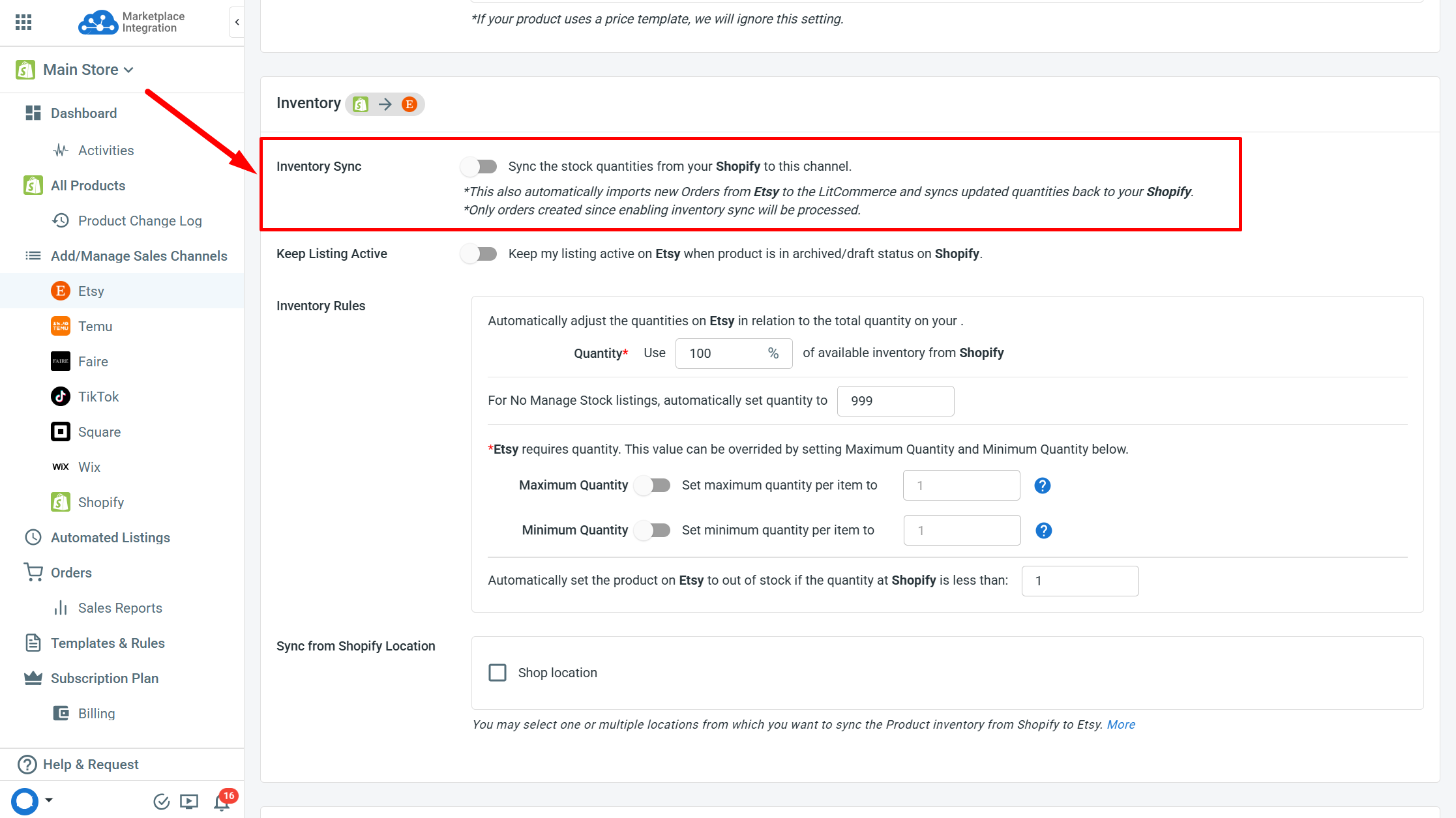Screen dimensions: 1456x818
Task: Open help for Maximum Quantity
Action: (x=1043, y=486)
